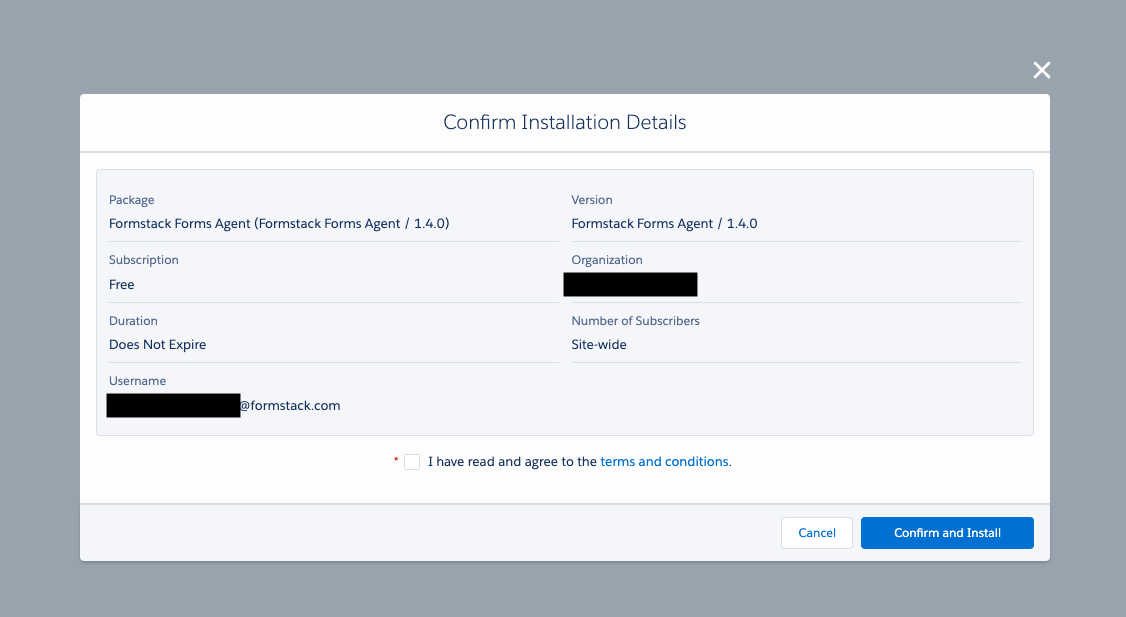
Task: Click the red required asterisk
Action: click(396, 461)
